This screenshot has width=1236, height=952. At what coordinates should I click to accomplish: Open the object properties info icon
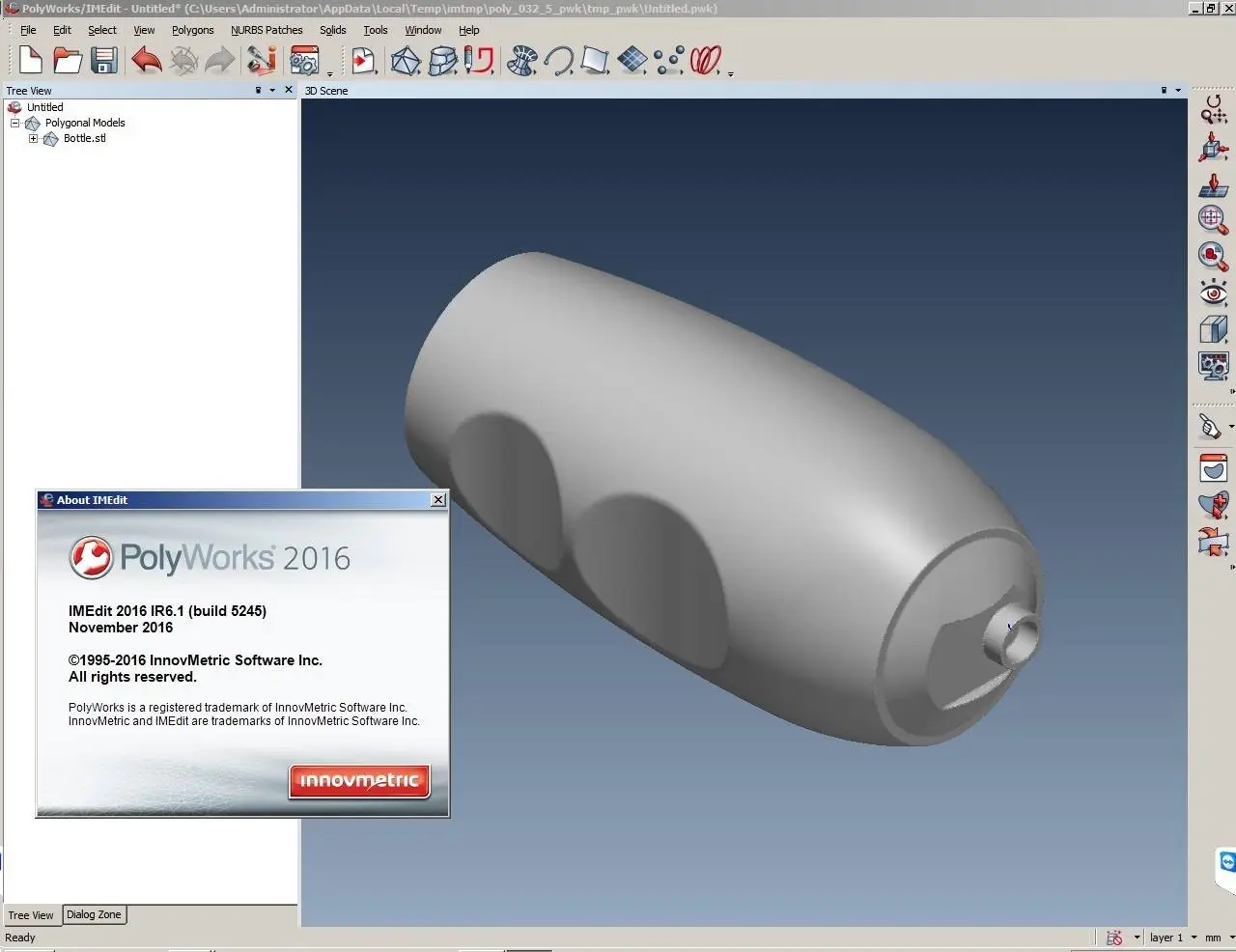[x=262, y=60]
